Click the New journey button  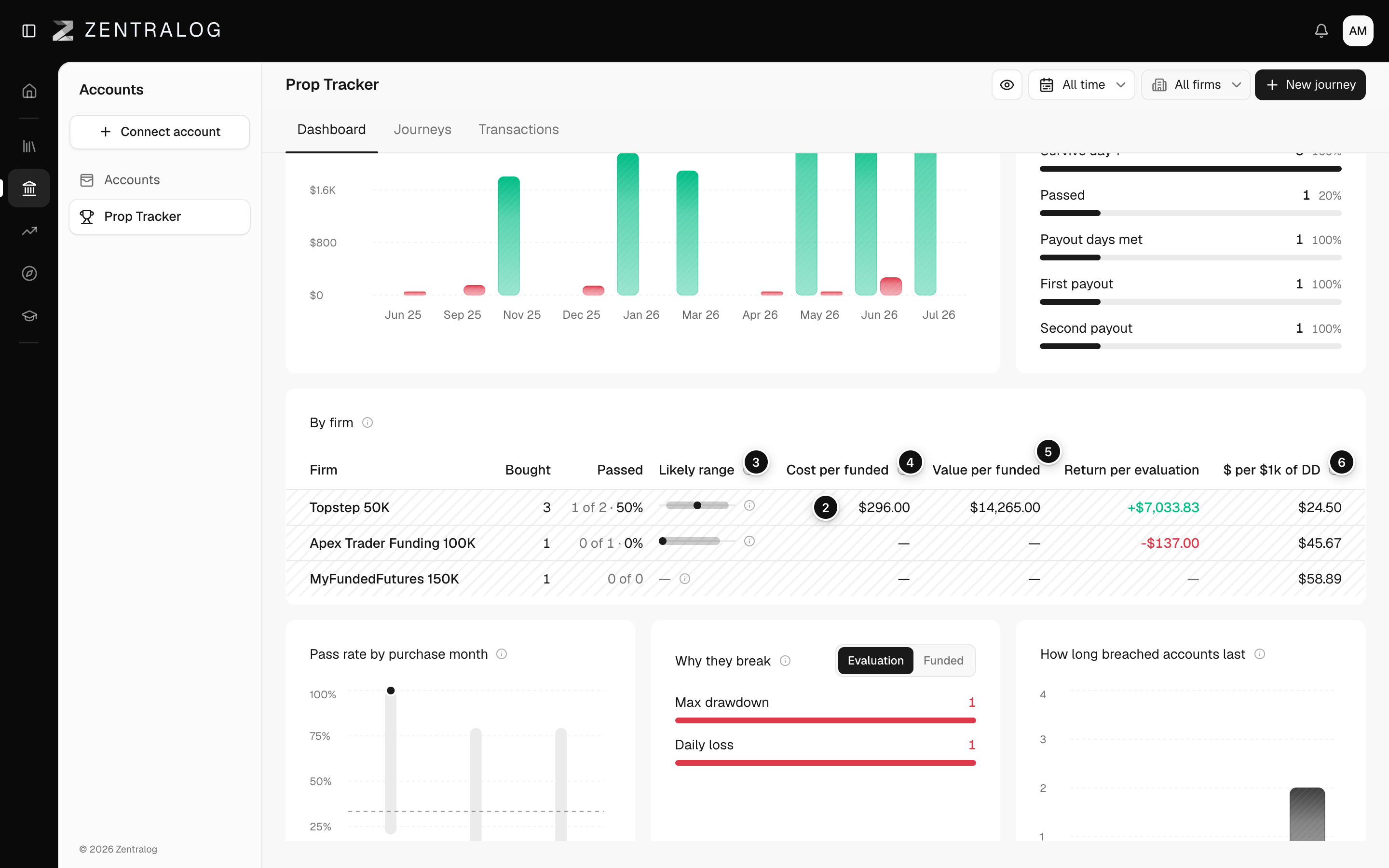click(x=1310, y=85)
